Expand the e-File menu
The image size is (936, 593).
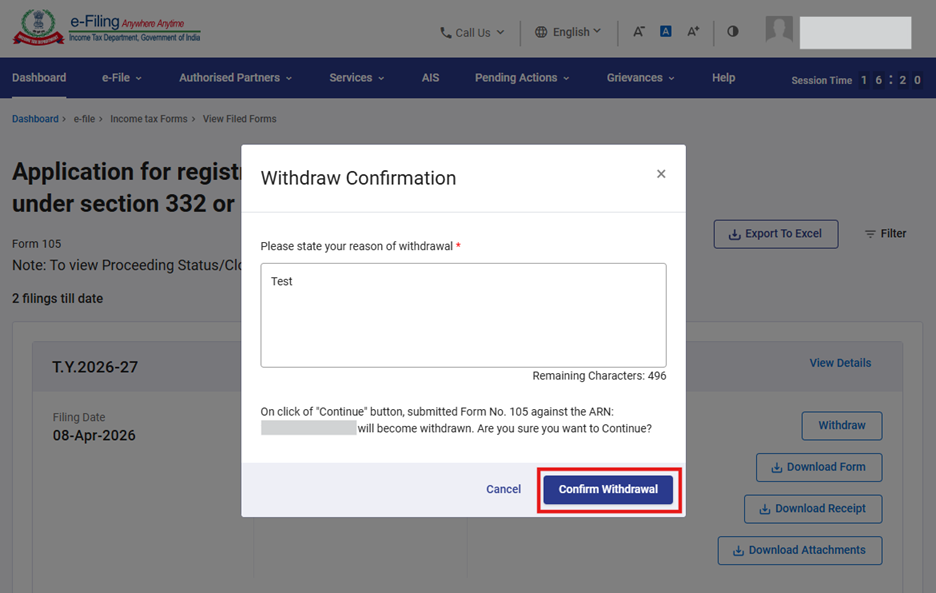(x=122, y=78)
